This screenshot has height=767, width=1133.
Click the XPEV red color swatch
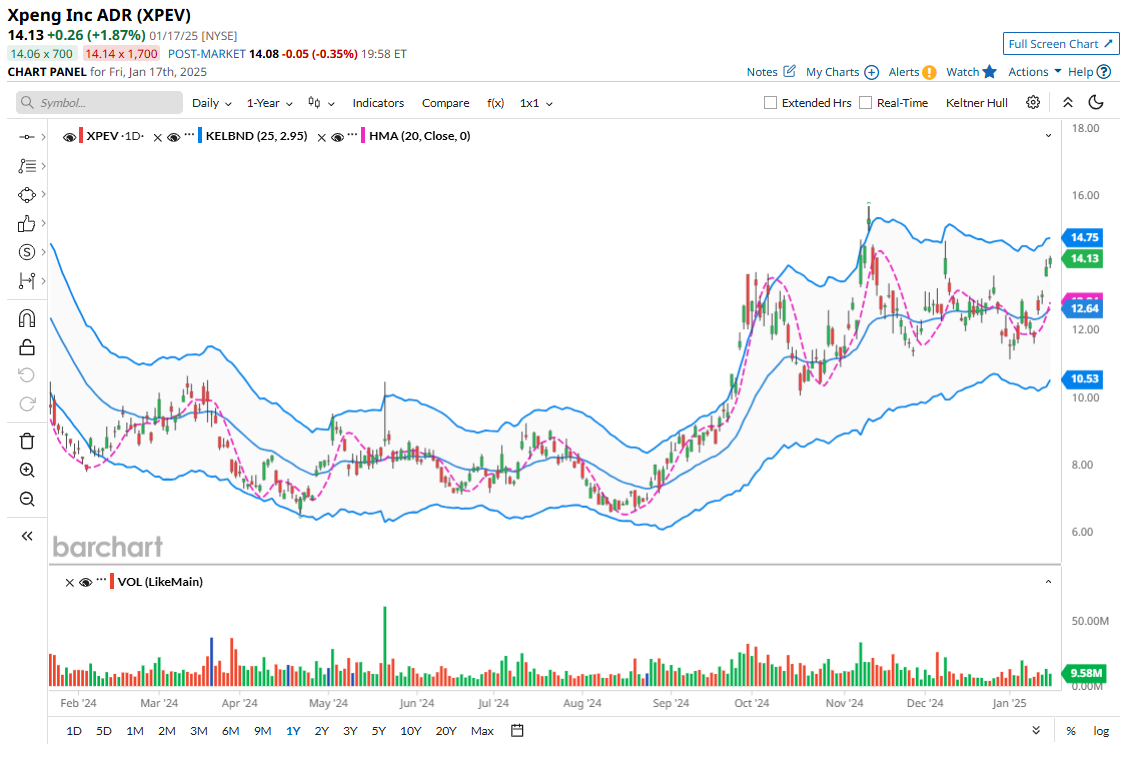81,136
